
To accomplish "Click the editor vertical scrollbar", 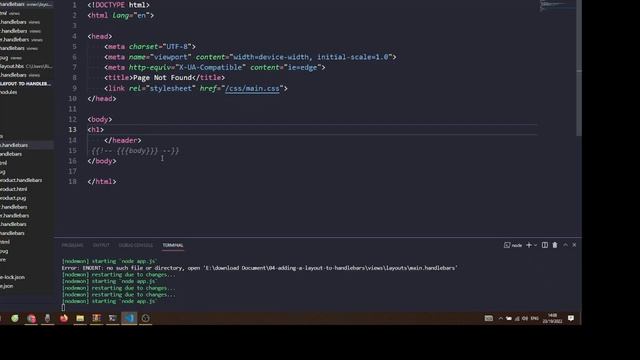I will (x=579, y=67).
